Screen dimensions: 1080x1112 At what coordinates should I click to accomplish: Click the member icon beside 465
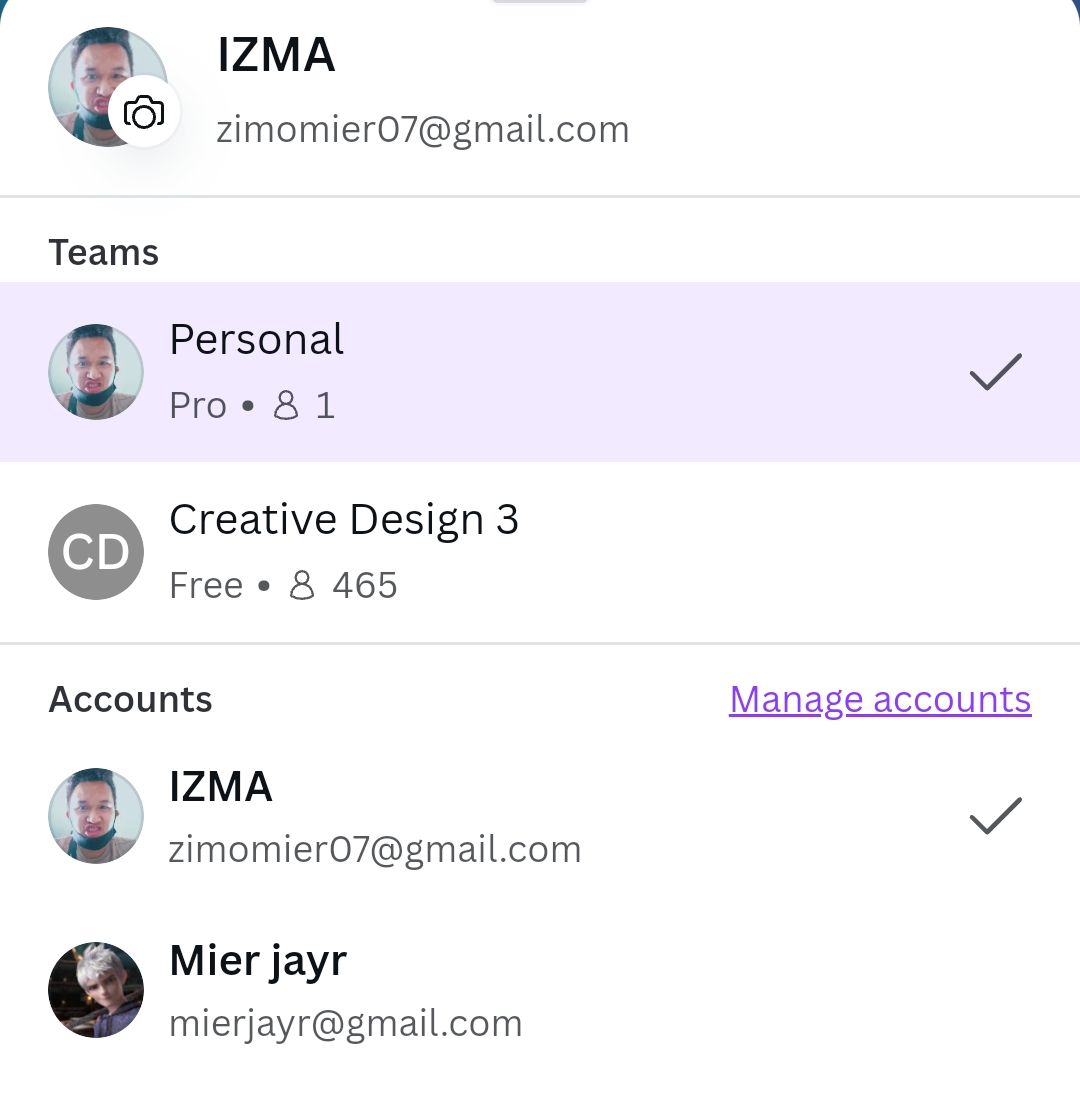click(302, 585)
